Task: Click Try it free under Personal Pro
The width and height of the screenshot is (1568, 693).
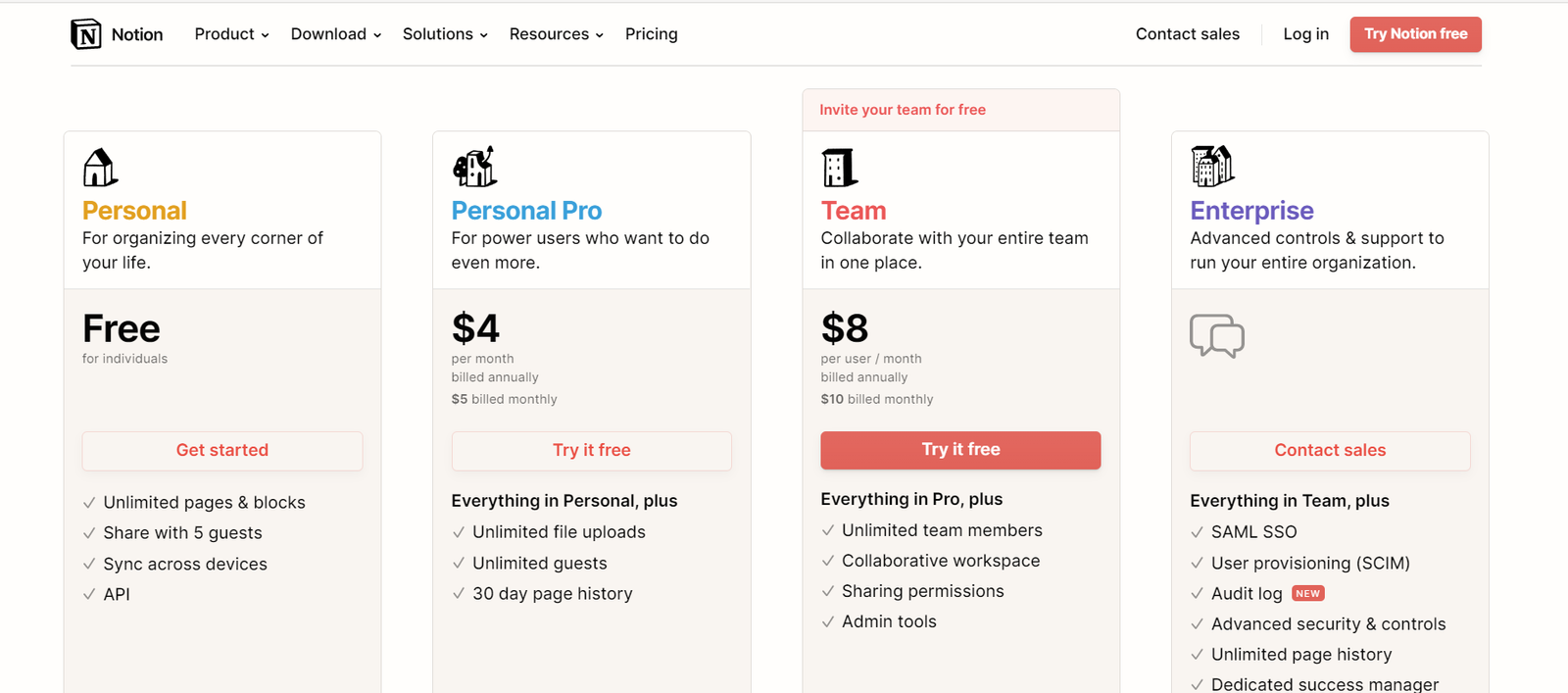Action: pos(592,450)
